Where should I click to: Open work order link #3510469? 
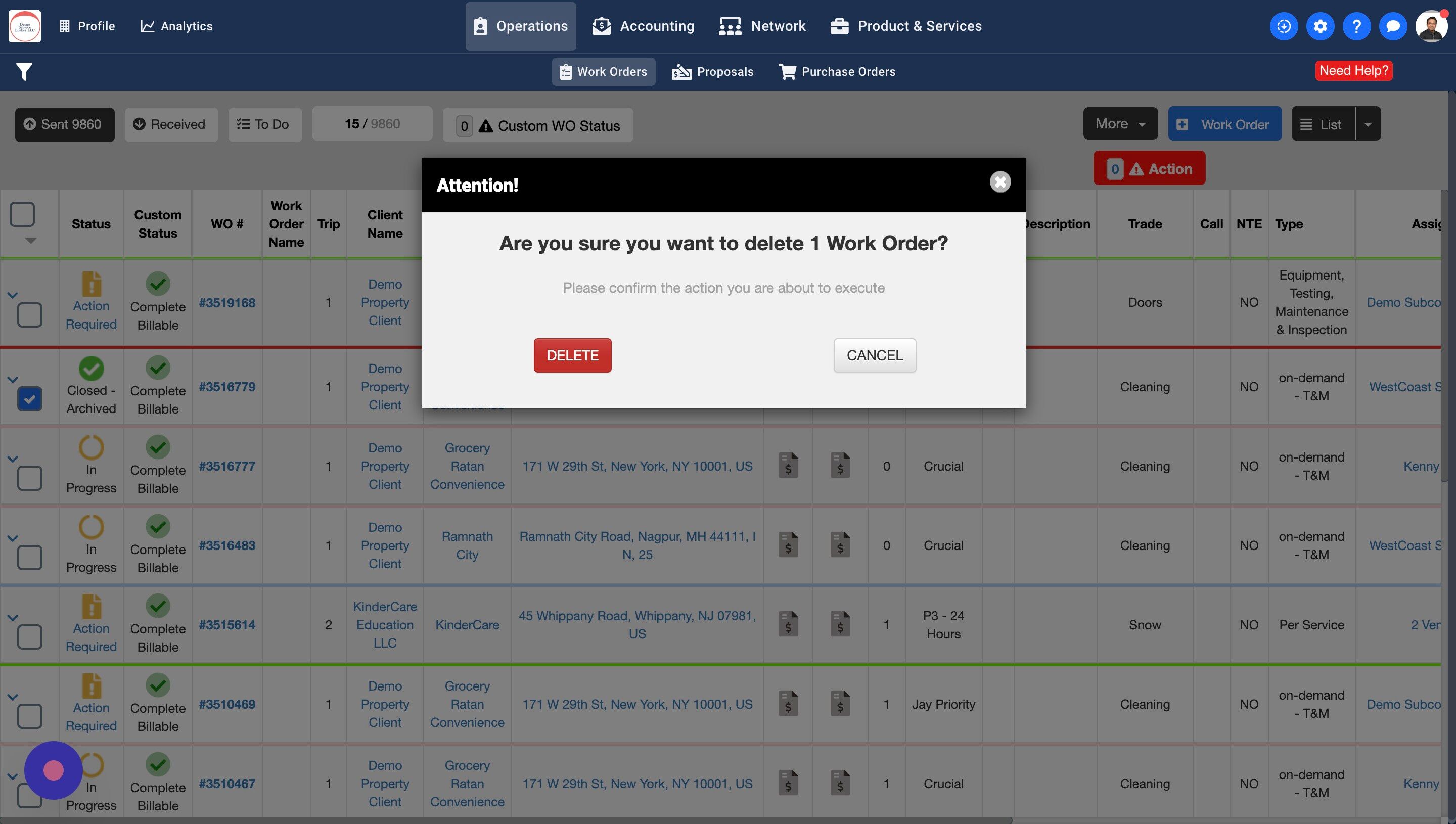tap(227, 704)
